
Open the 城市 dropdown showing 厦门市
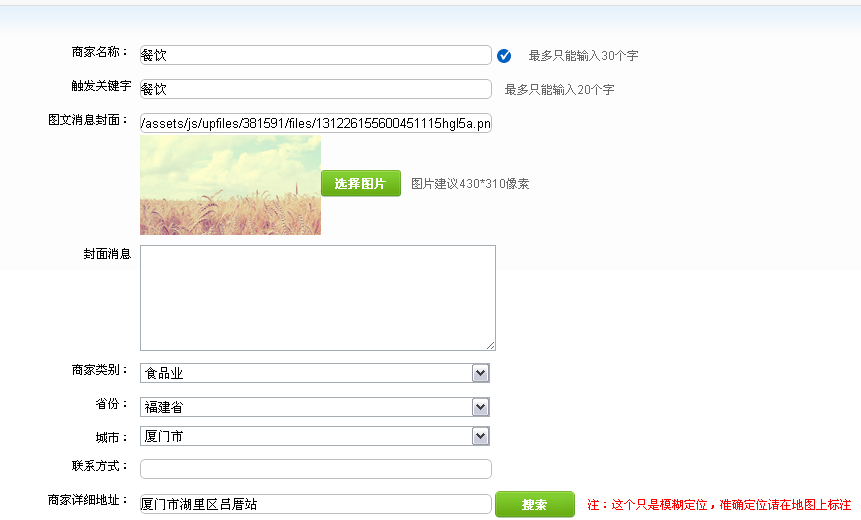(314, 436)
